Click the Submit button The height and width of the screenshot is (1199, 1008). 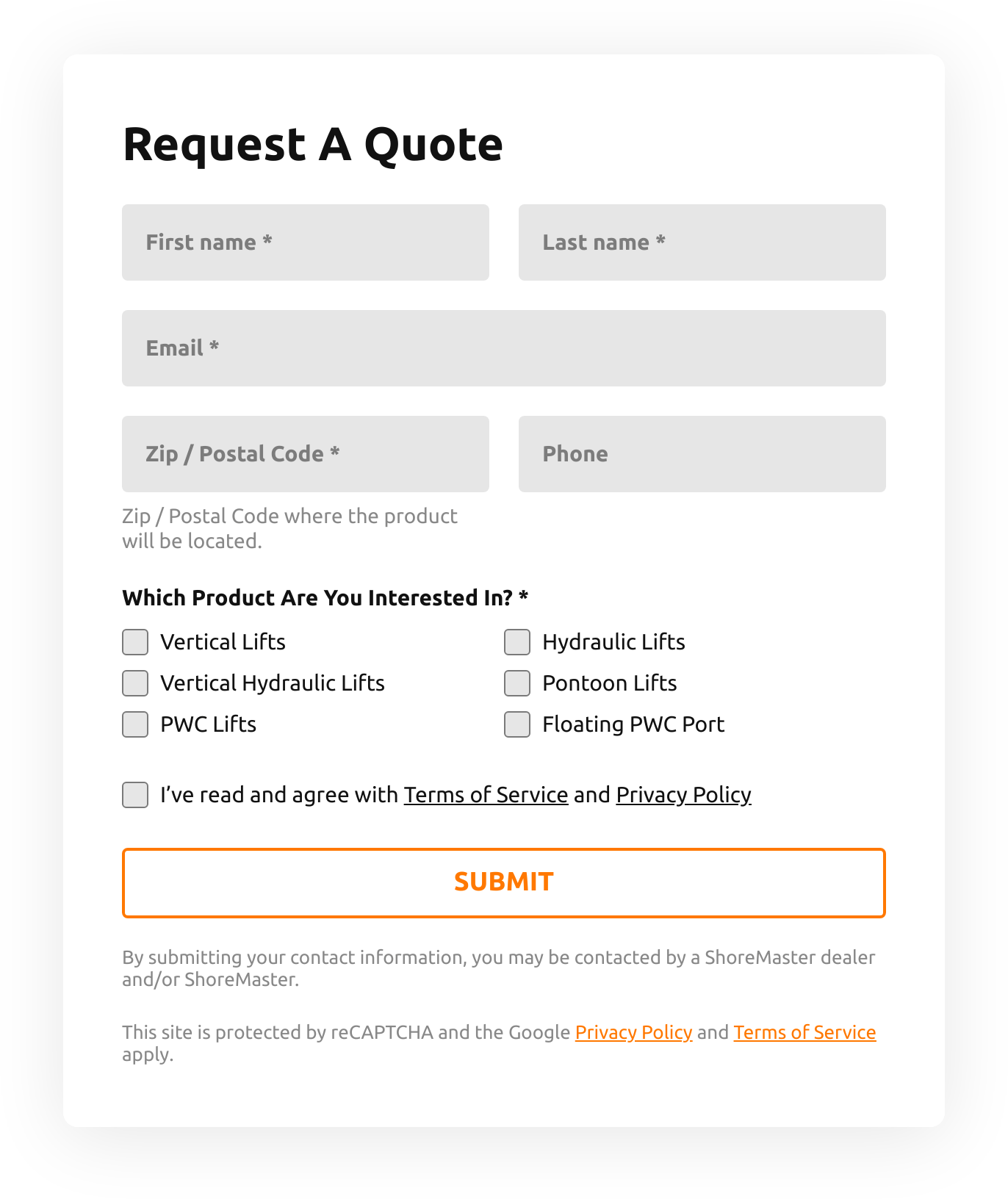(x=504, y=882)
